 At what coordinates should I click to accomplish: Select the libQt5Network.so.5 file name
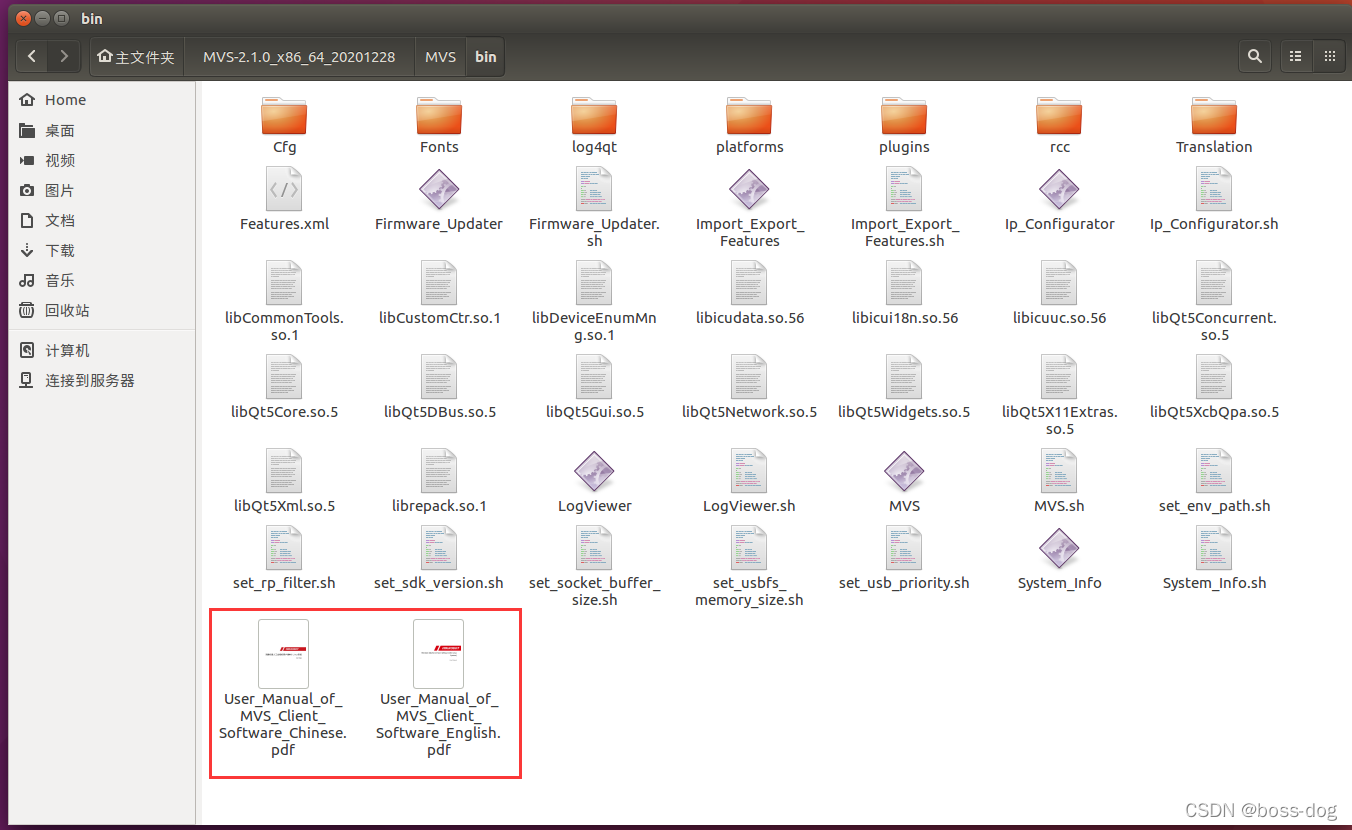749,412
